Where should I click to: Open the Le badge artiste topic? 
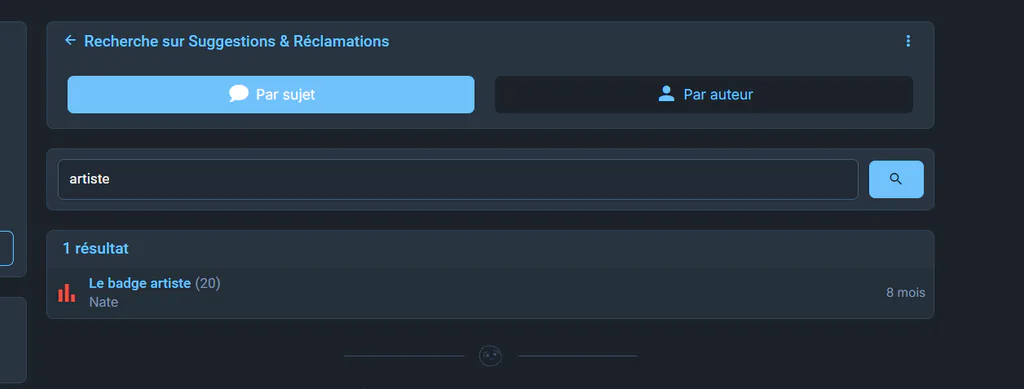[x=140, y=283]
